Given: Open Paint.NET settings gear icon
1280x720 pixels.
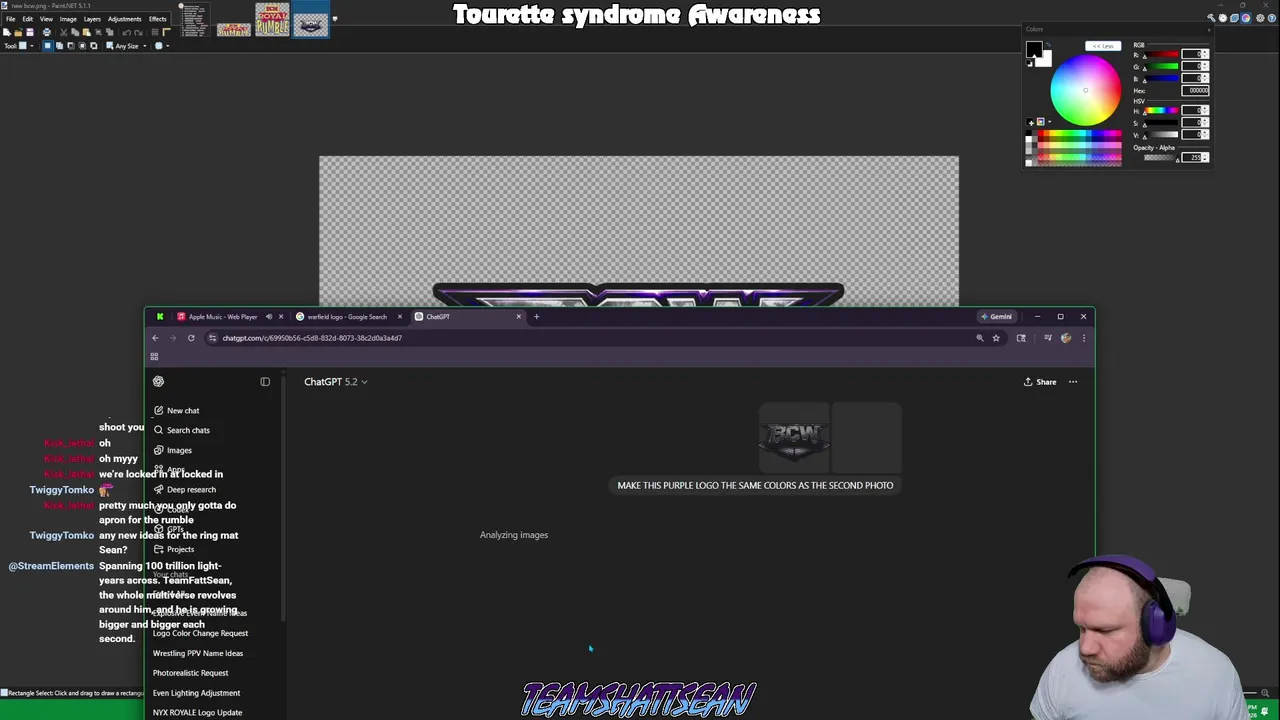Looking at the screenshot, I should (x=1260, y=18).
